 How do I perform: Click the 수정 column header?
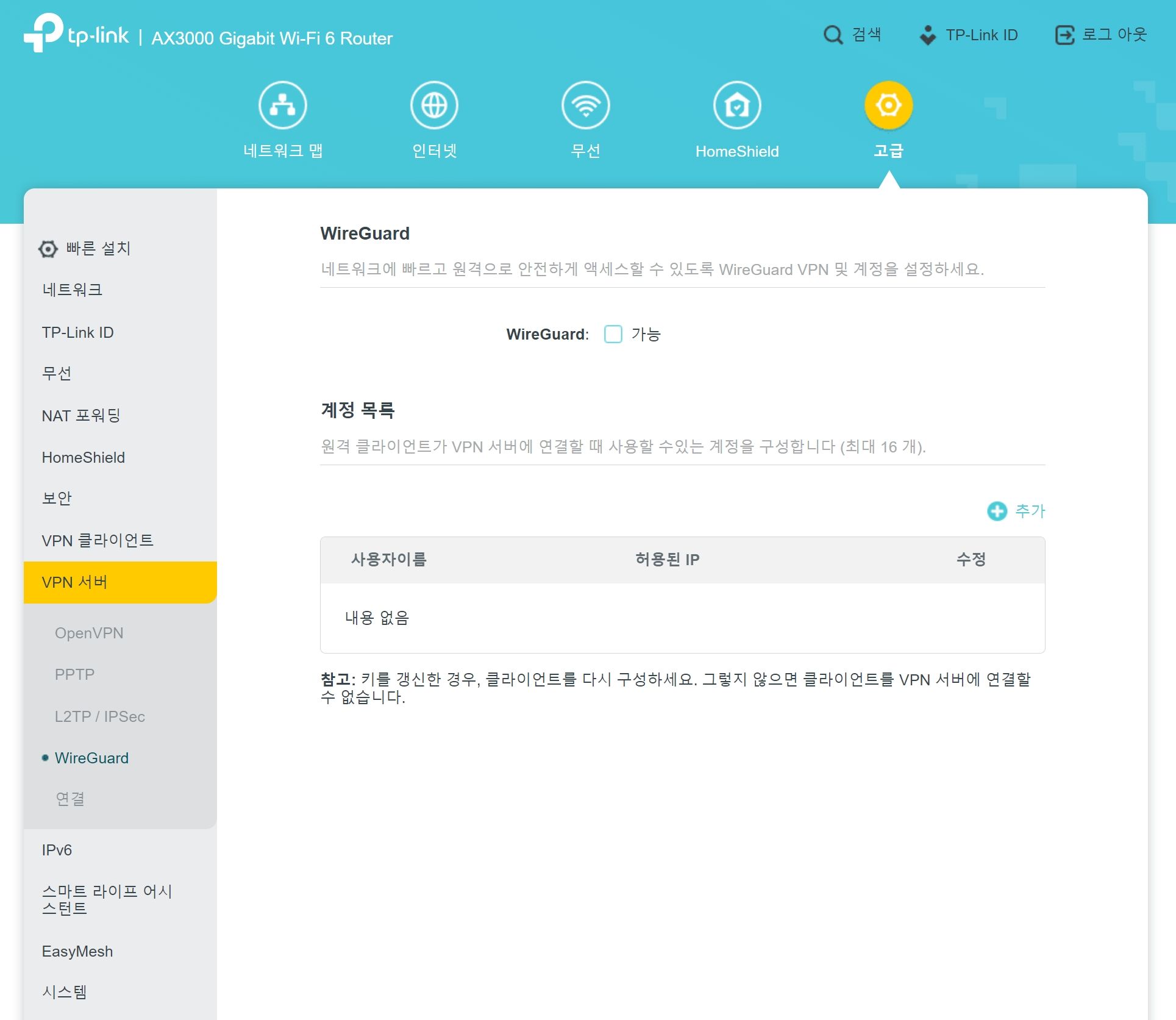point(971,559)
